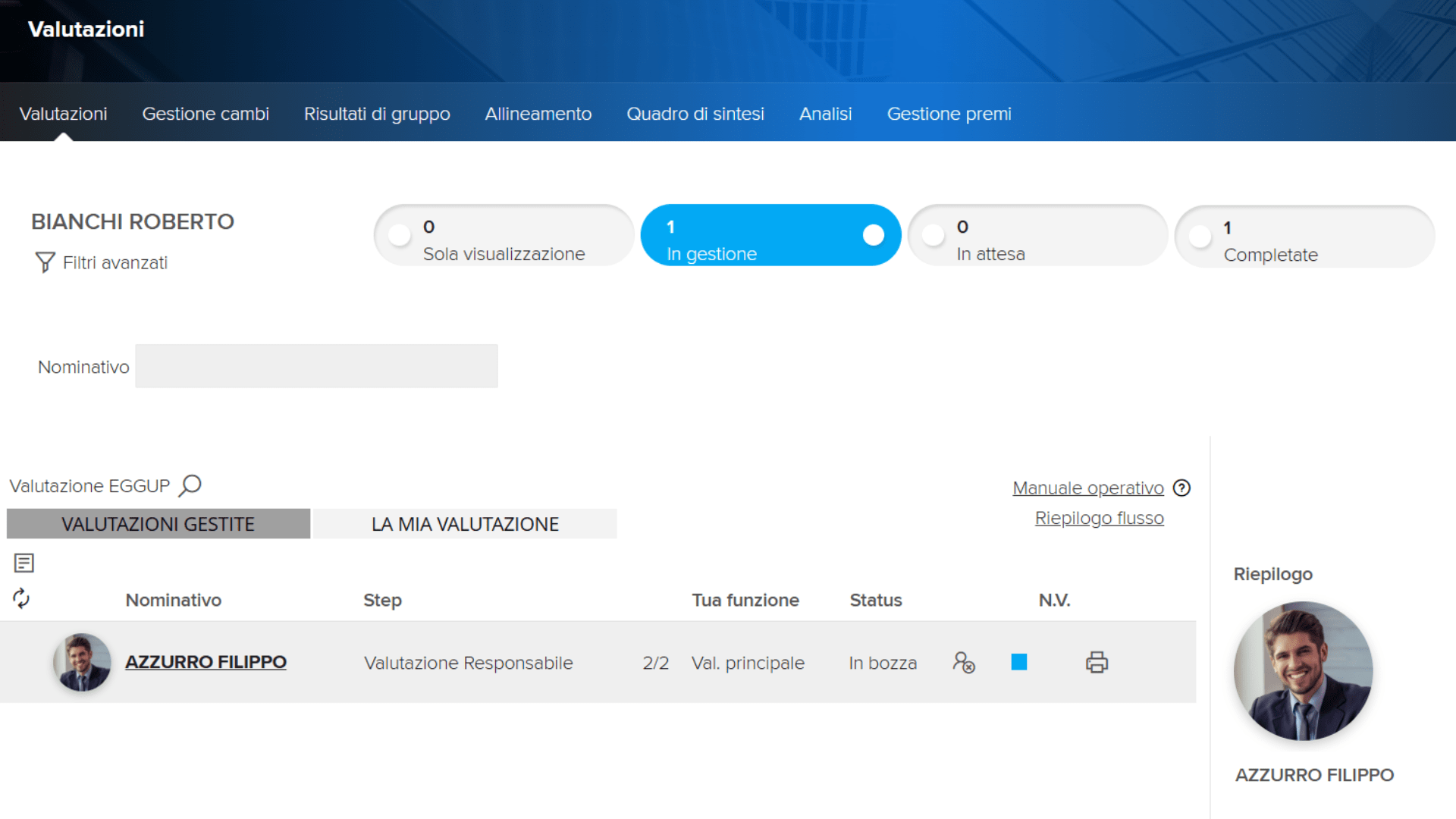Click the Step column header

pyautogui.click(x=382, y=600)
